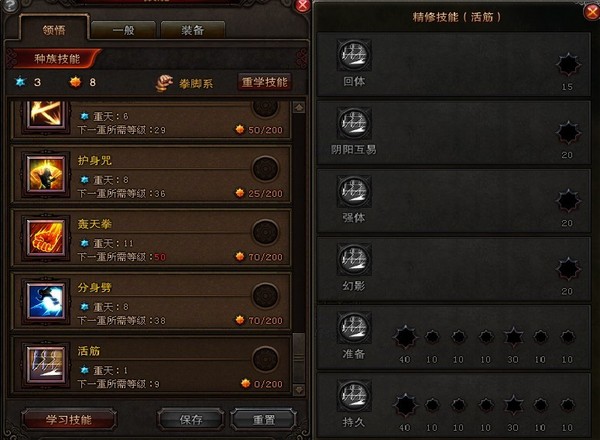Activate the 回体 star node costing 15
The width and height of the screenshot is (600, 440).
(568, 64)
